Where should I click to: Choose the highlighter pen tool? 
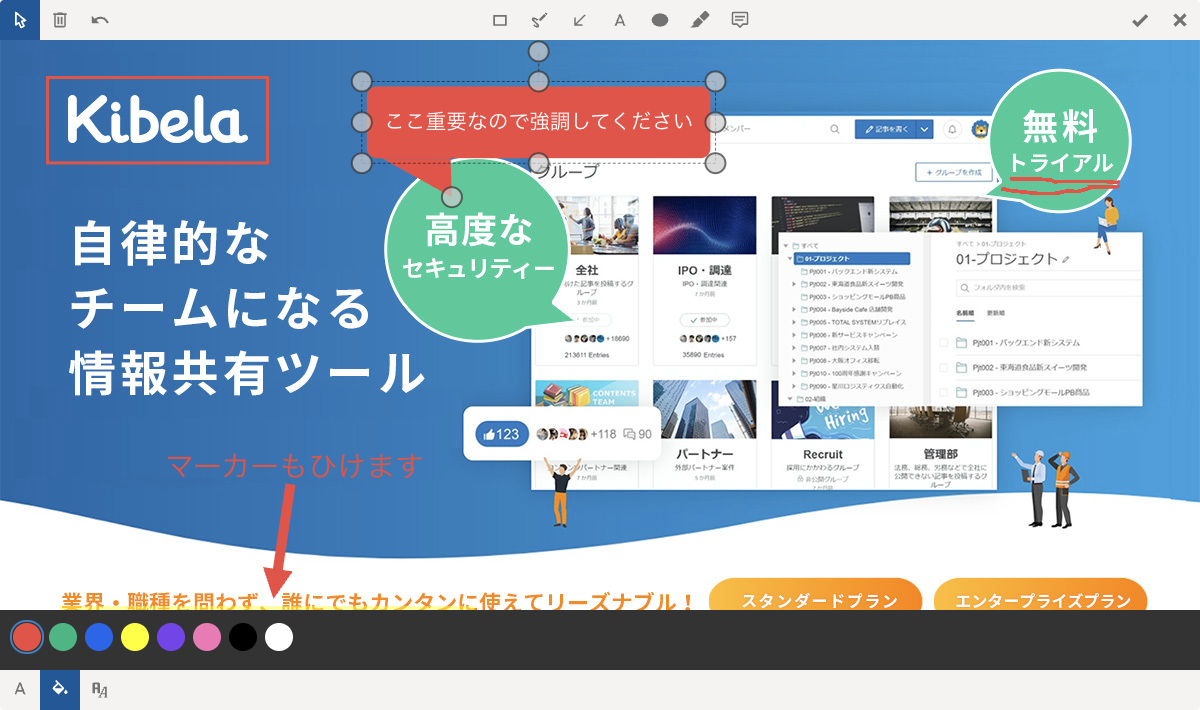(700, 20)
